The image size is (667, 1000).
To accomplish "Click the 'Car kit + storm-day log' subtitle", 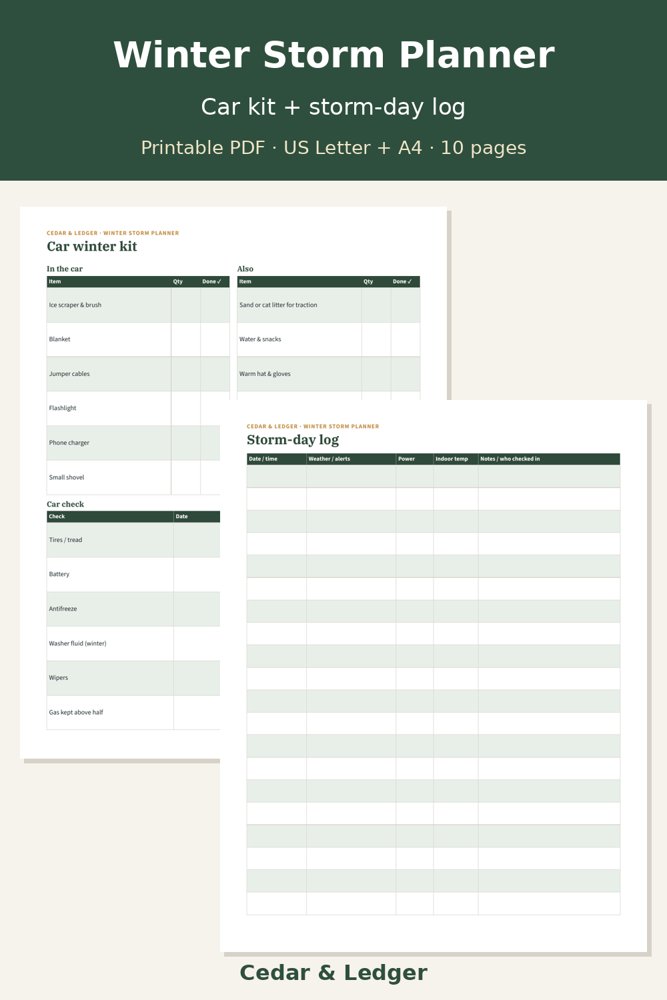I will 334,107.
